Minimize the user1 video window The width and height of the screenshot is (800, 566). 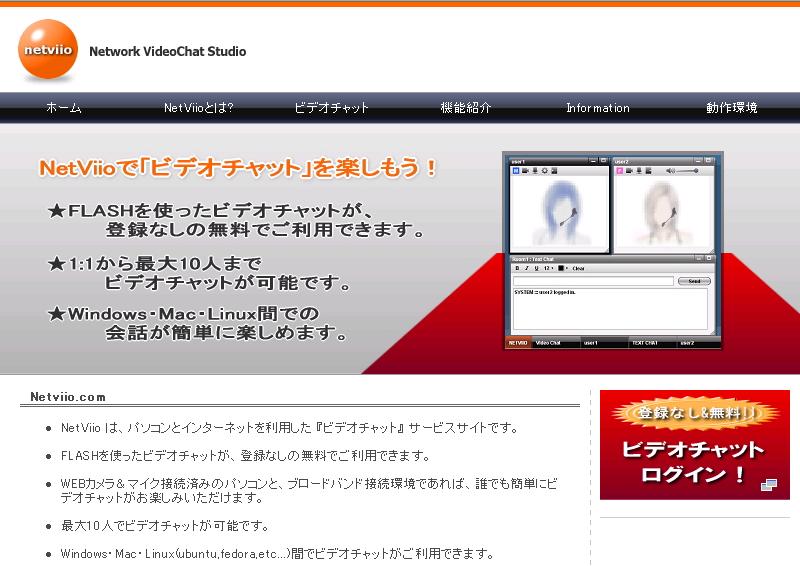coord(593,161)
